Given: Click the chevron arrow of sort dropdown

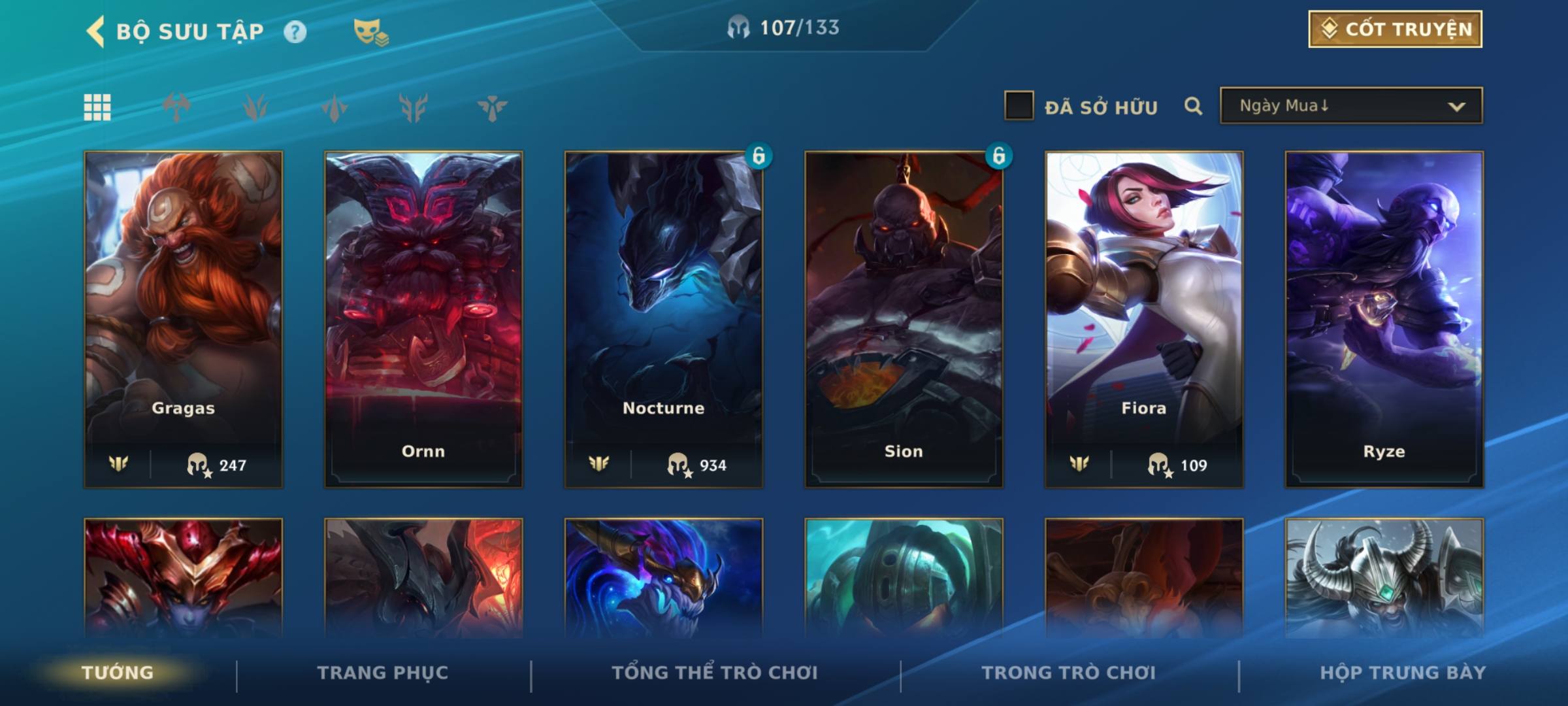Looking at the screenshot, I should (1456, 107).
